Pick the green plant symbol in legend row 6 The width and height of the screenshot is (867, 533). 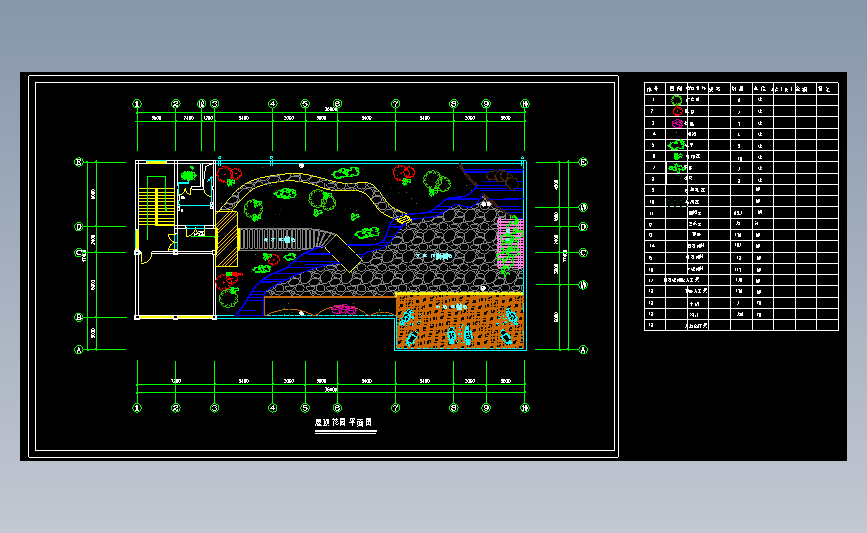click(677, 156)
